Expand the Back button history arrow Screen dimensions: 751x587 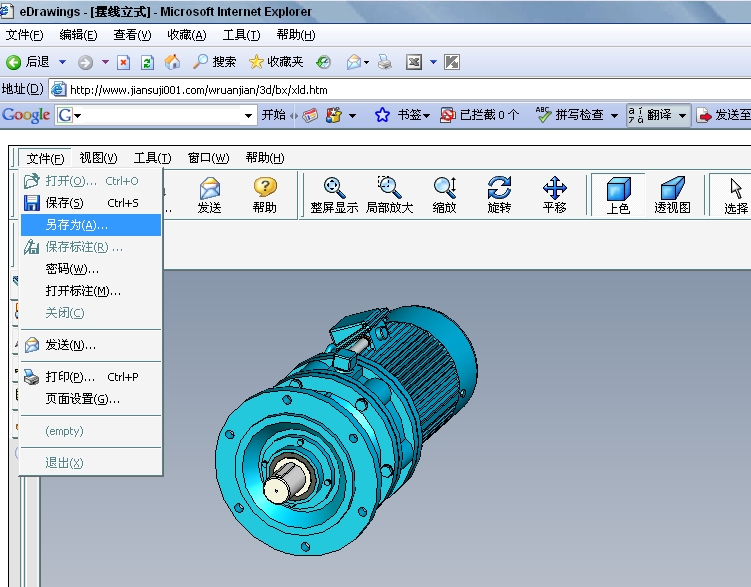click(x=62, y=62)
